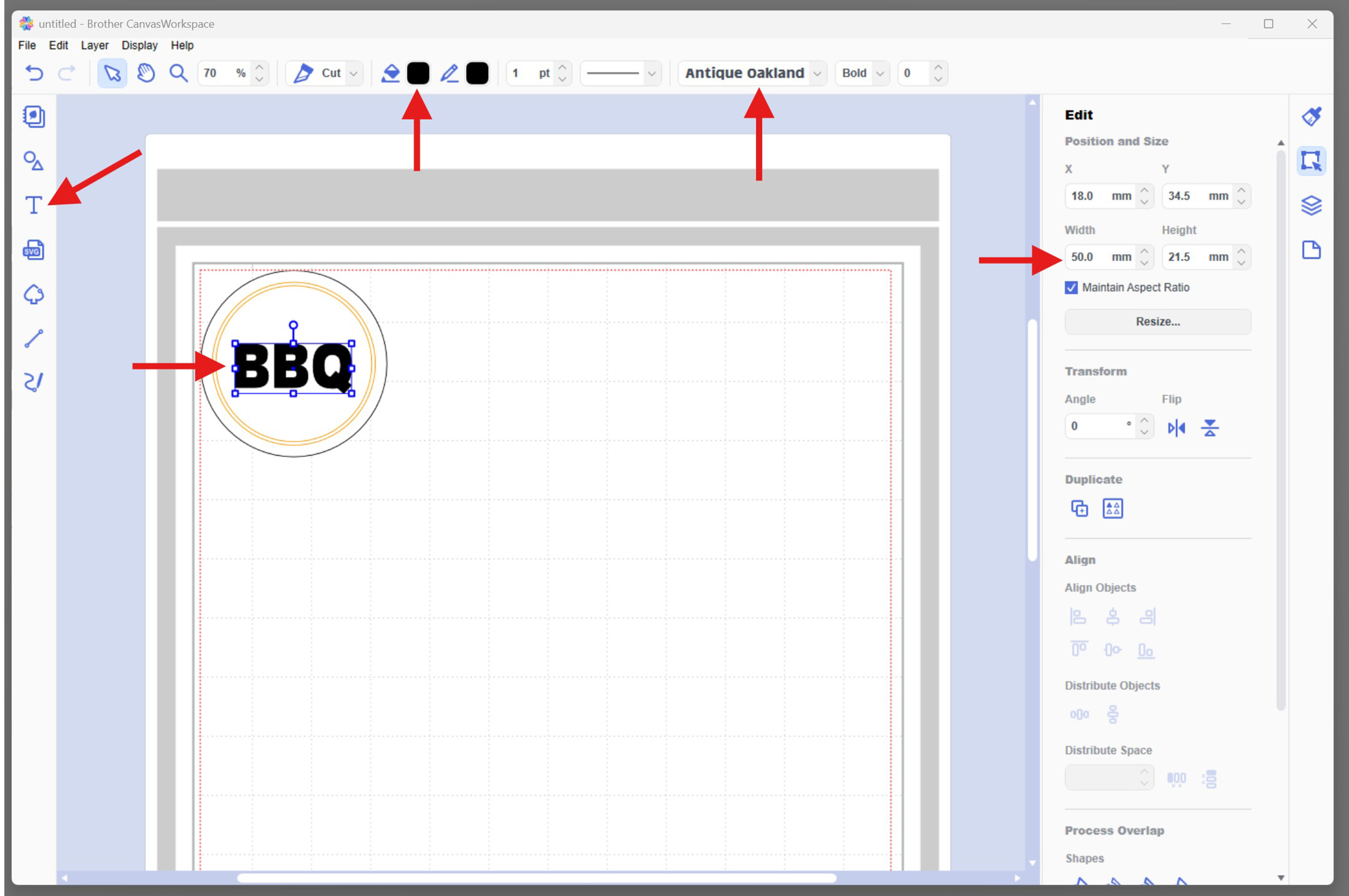Click align bottom edges icon
1349x896 pixels.
pos(1146,650)
